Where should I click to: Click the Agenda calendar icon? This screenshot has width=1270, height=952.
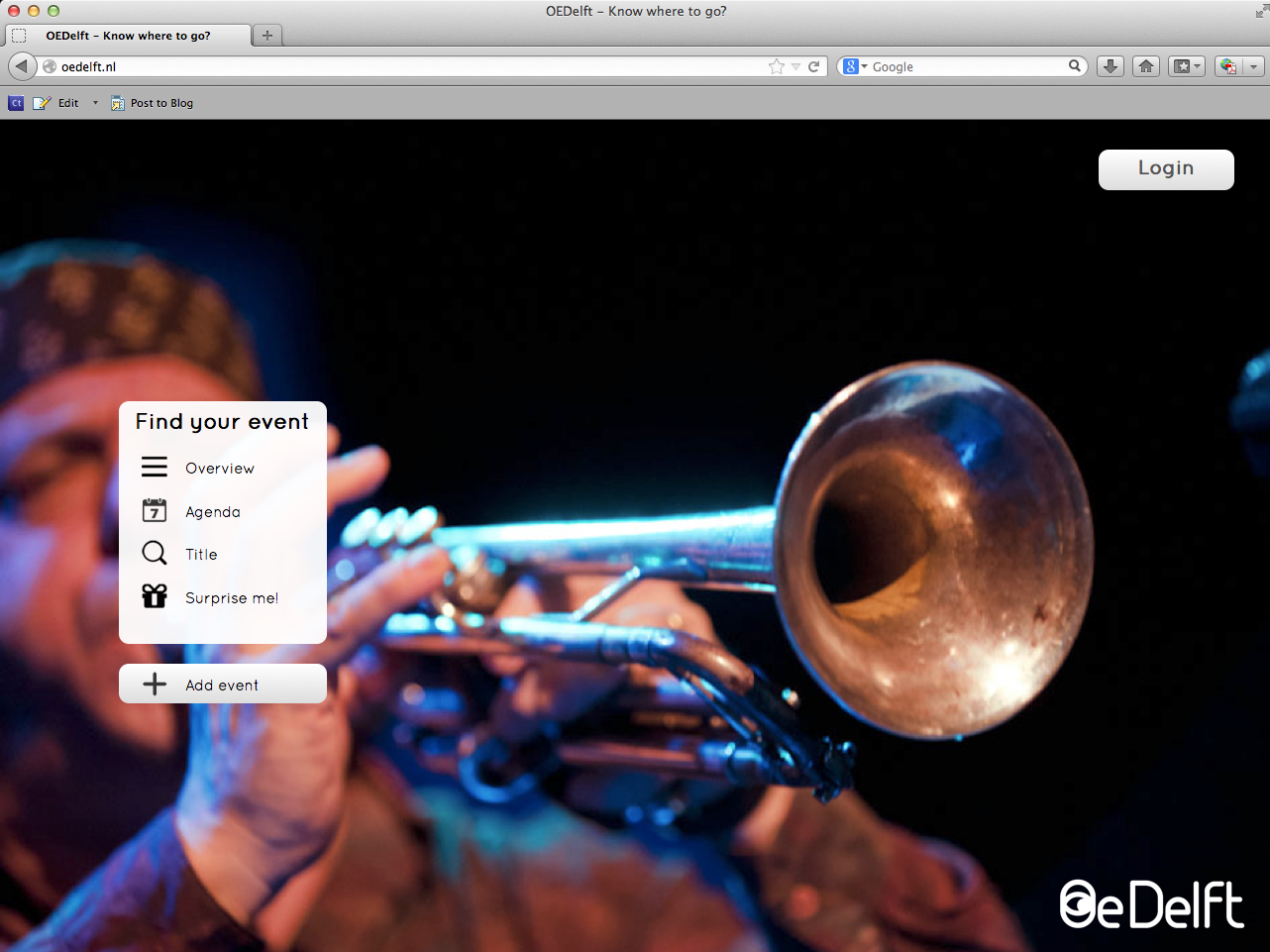(x=155, y=510)
